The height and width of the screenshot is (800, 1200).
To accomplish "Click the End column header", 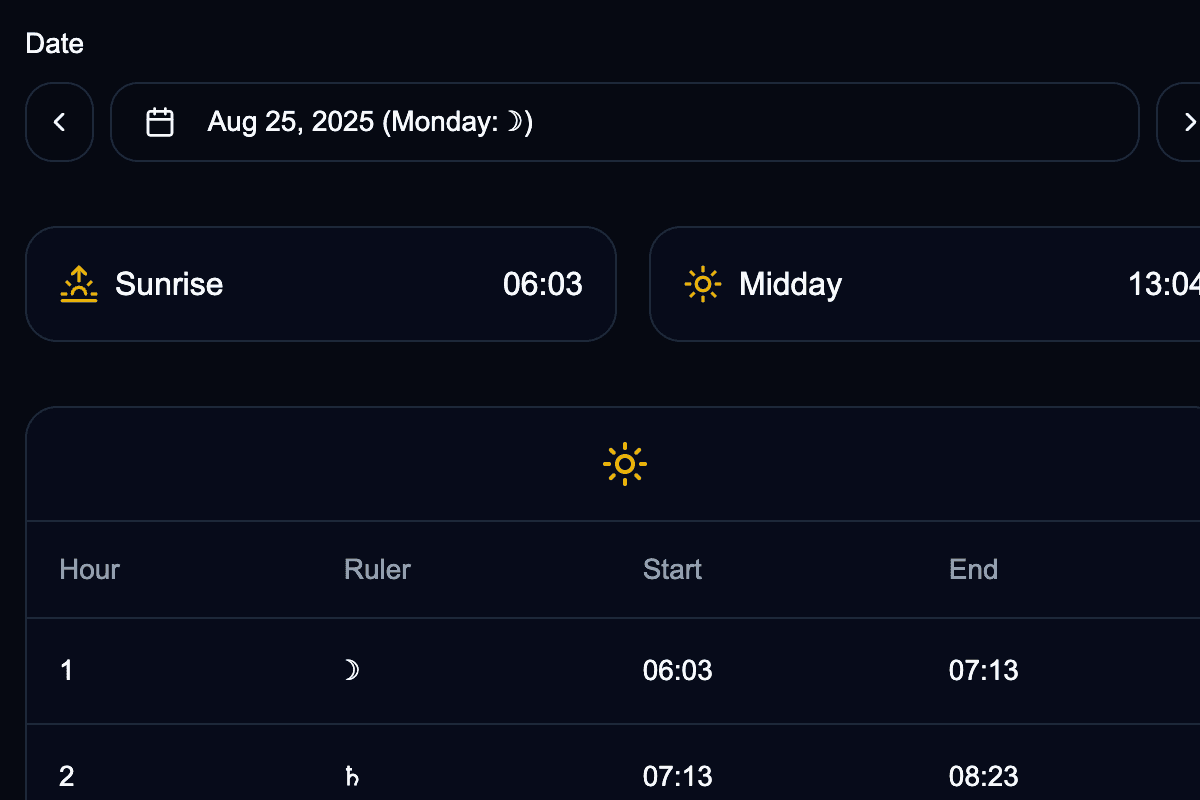I will [973, 570].
